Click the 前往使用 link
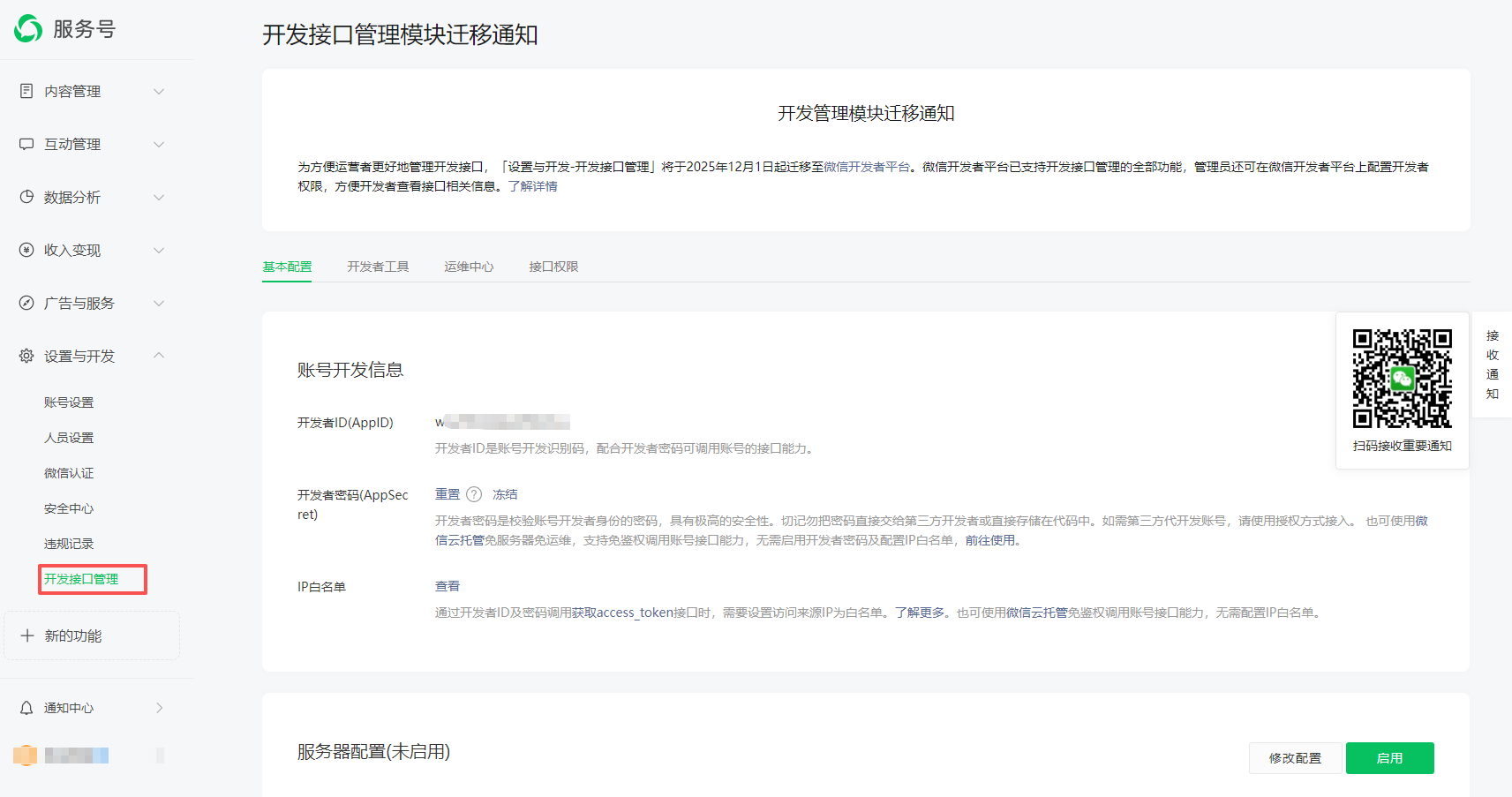Viewport: 1512px width, 797px height. [x=989, y=540]
